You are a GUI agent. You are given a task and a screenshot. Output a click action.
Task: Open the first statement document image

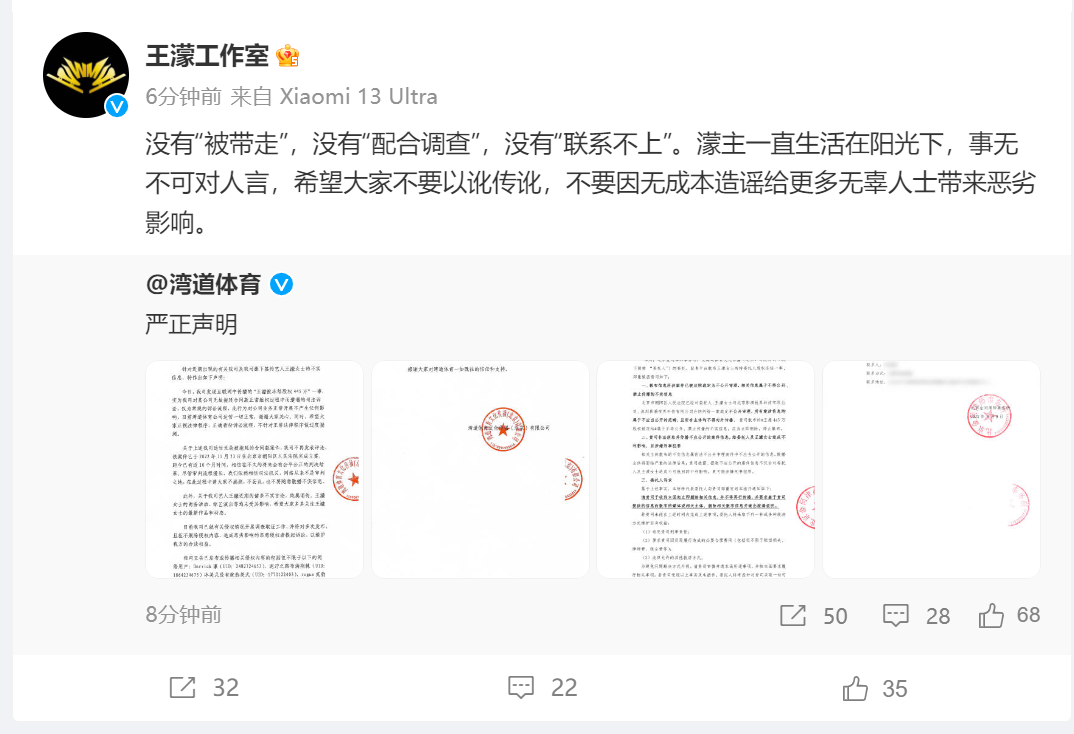point(254,469)
